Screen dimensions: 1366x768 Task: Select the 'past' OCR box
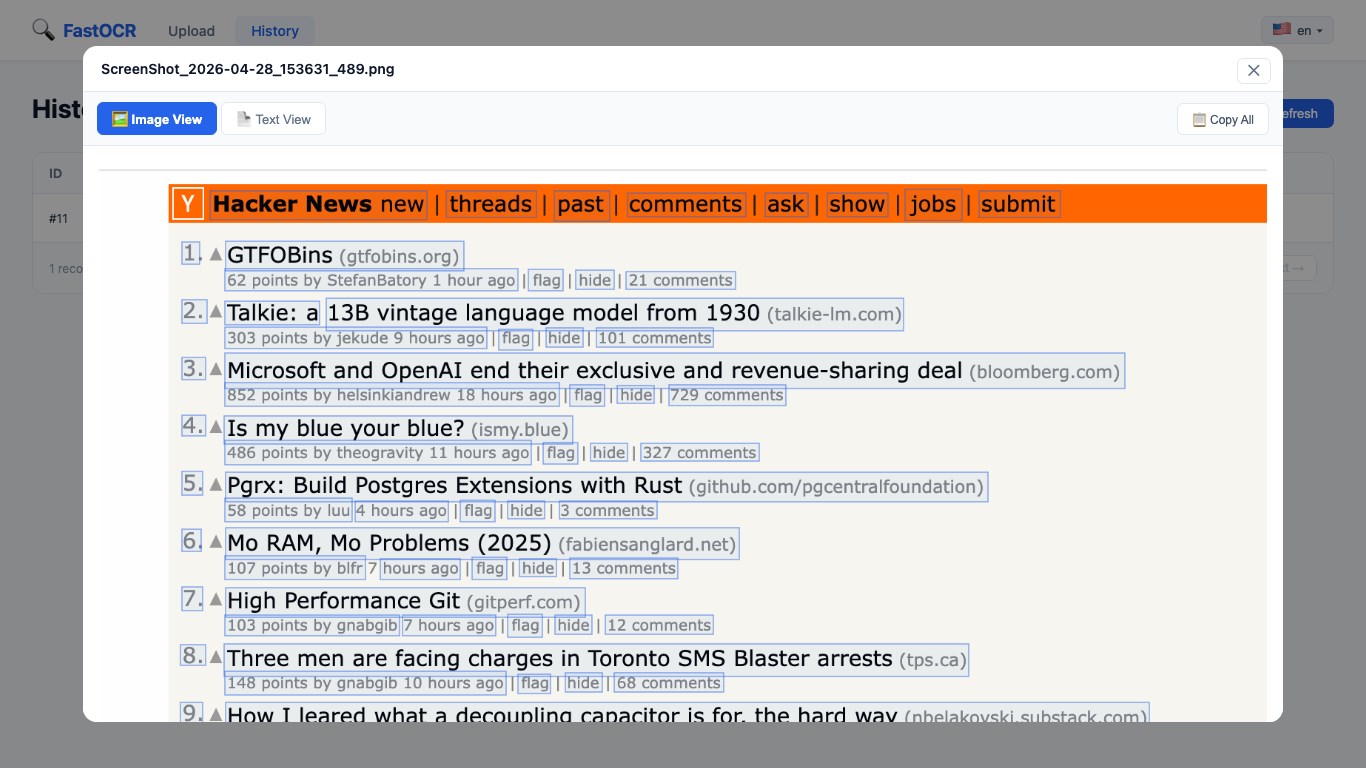pos(581,204)
